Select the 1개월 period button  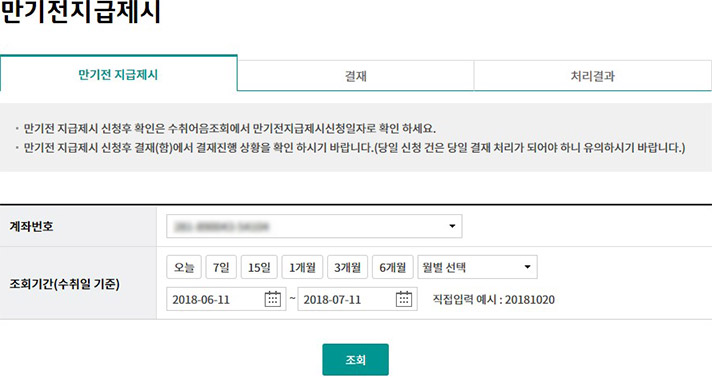point(302,267)
